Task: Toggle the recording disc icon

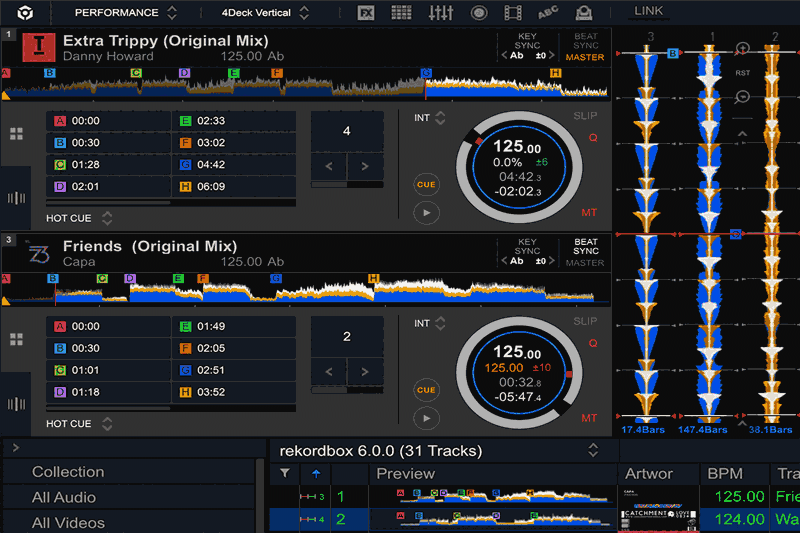Action: coord(479,13)
